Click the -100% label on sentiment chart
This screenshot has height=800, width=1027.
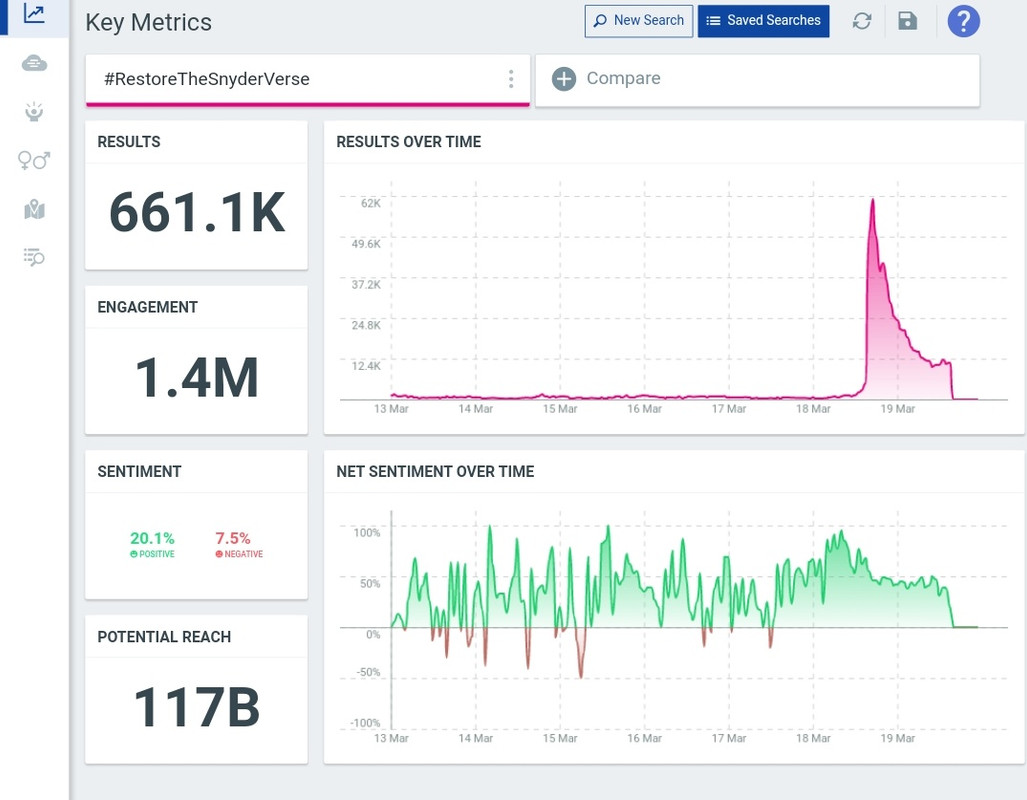point(365,723)
